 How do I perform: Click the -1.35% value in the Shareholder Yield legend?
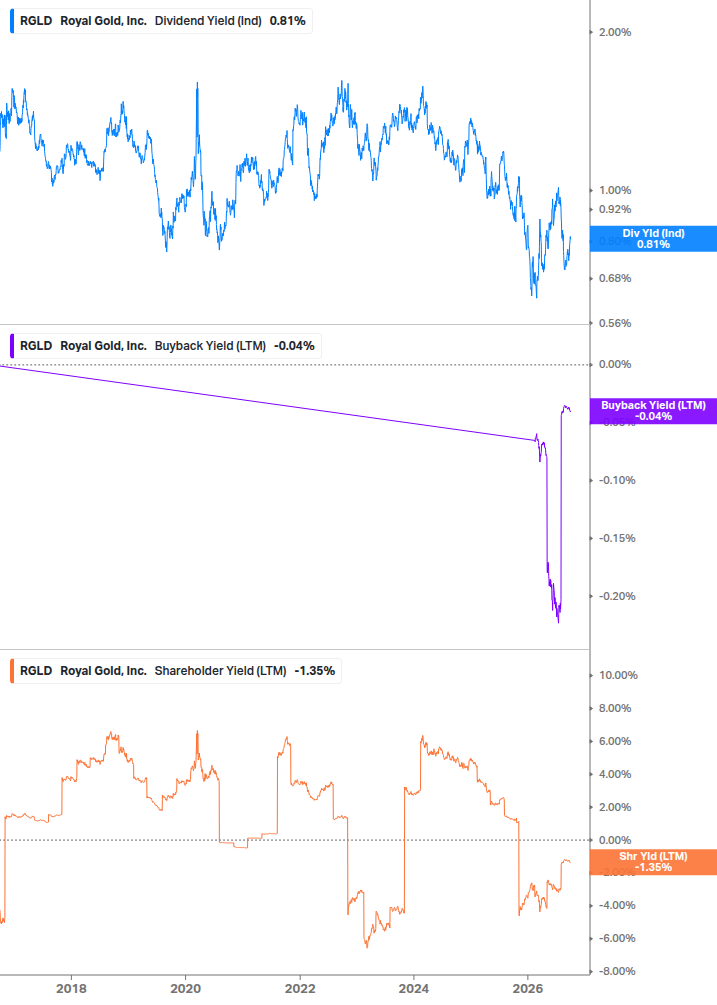(315, 671)
